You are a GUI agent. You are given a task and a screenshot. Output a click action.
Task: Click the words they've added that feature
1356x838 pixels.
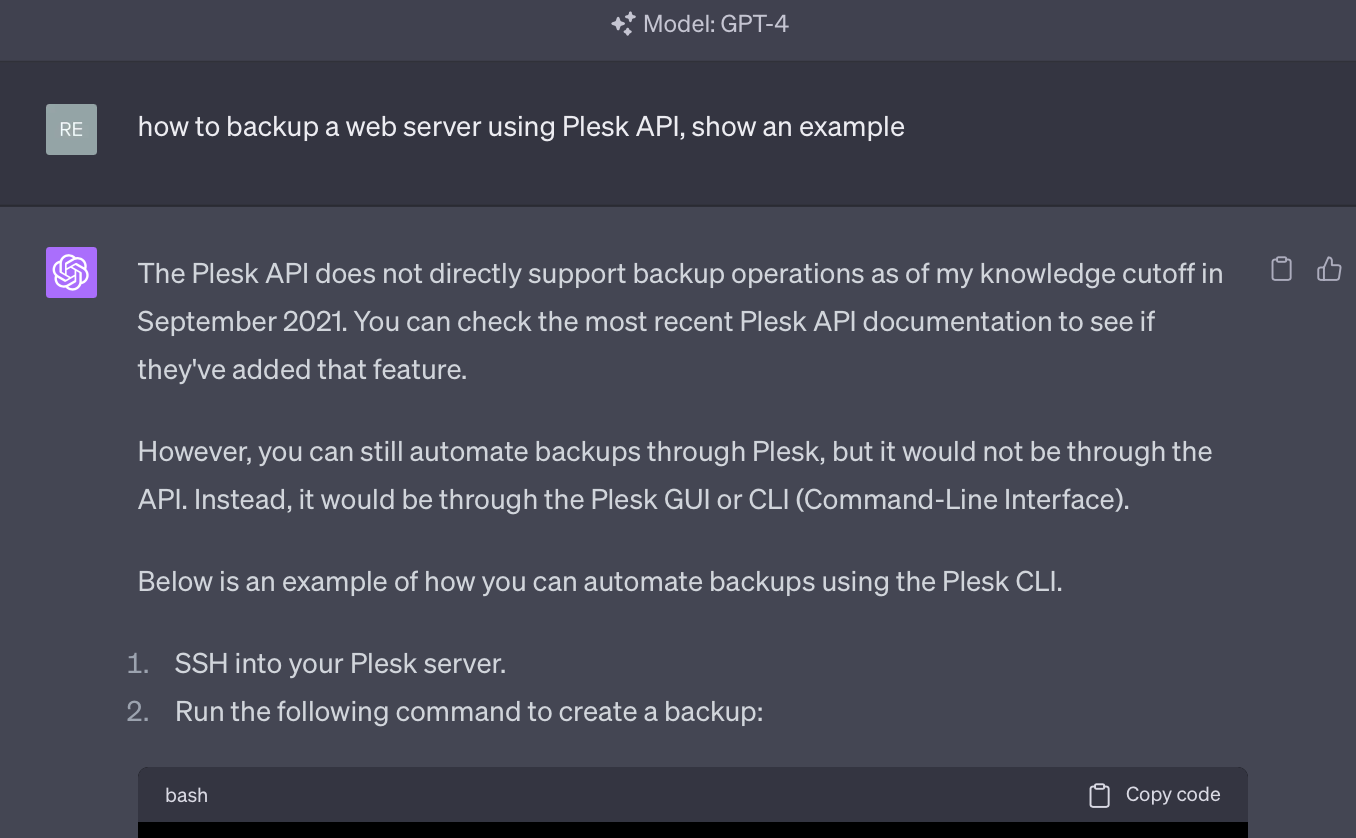coord(302,370)
